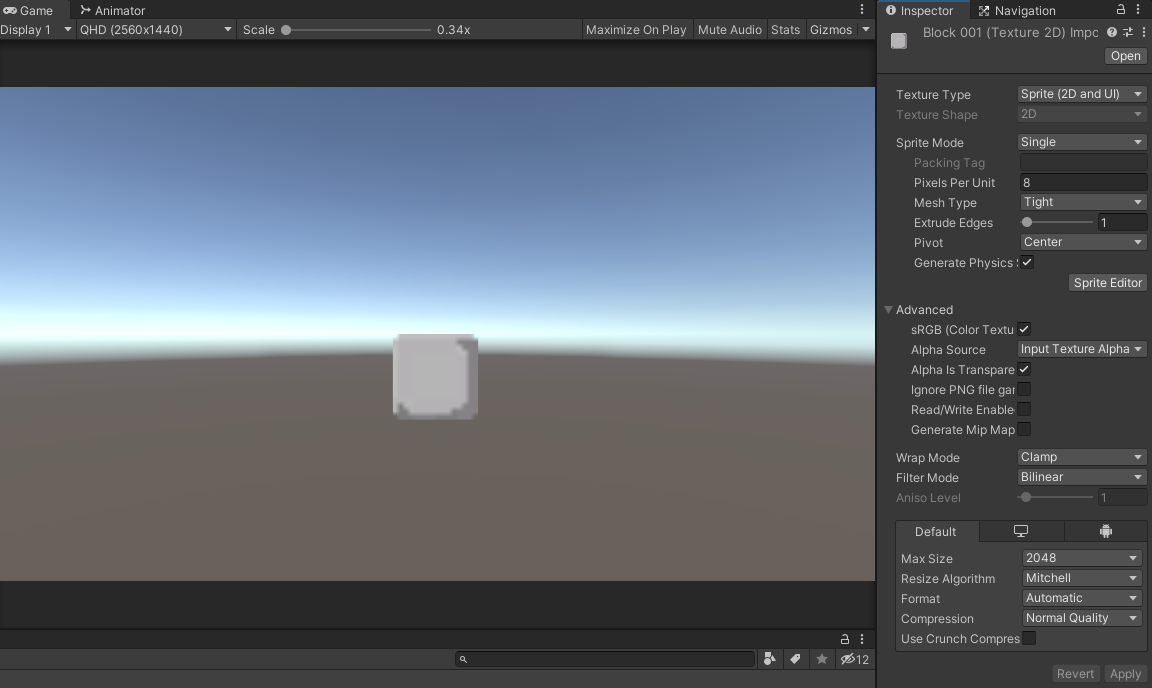This screenshot has width=1152, height=688.
Task: Click the Extrude Edges value field
Action: pyautogui.click(x=1122, y=222)
